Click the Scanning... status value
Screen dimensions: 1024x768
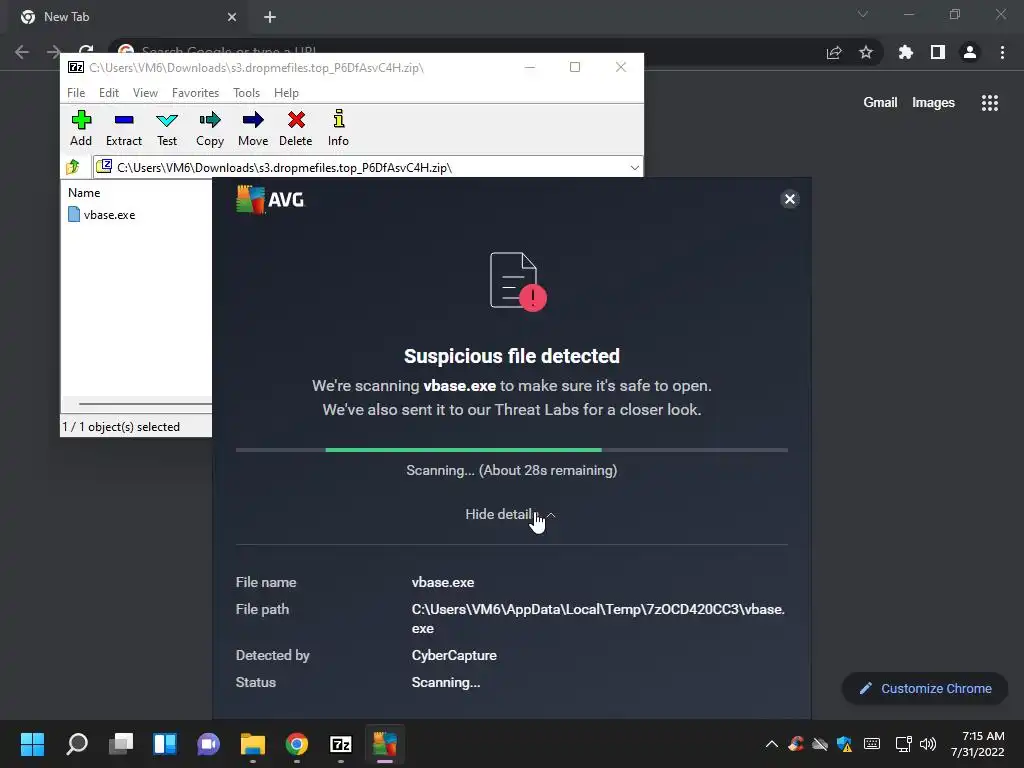(x=445, y=682)
